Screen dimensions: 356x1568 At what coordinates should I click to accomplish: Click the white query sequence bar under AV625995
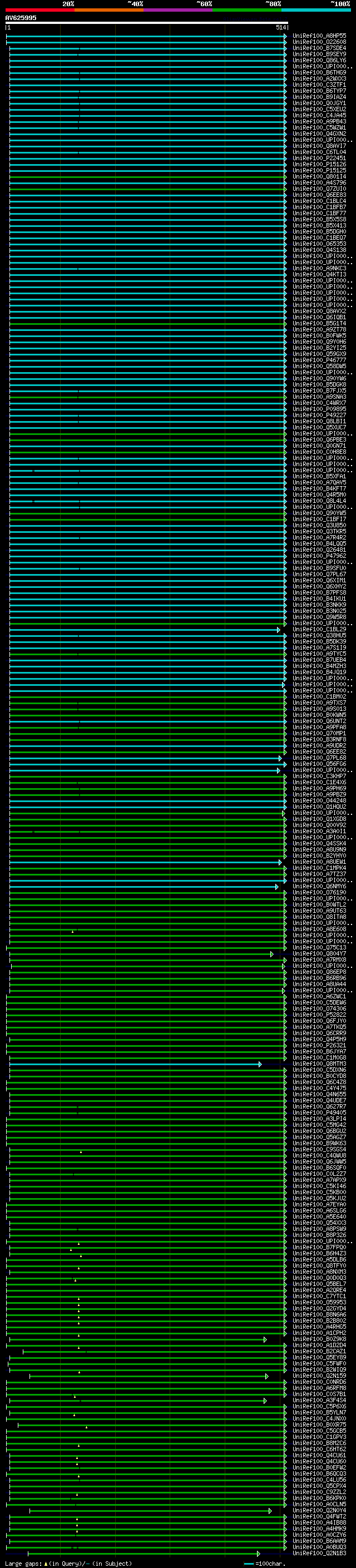pos(147,22)
